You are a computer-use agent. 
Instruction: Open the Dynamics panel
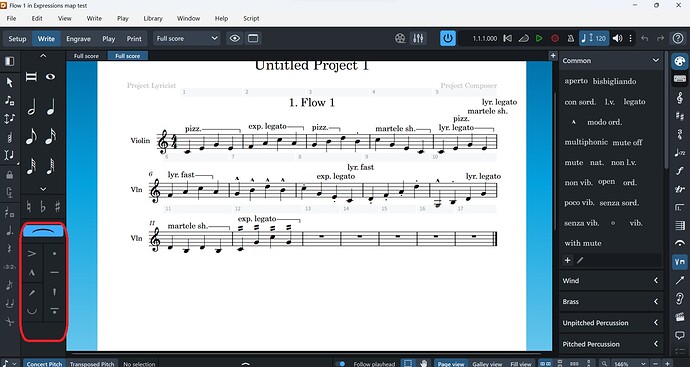[x=680, y=171]
